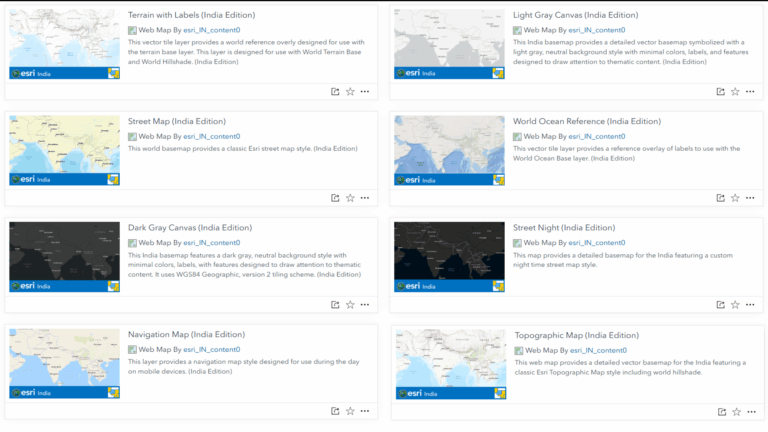Open Street Night (India Edition) title
Screen dimensions: 768x432
coord(564,228)
